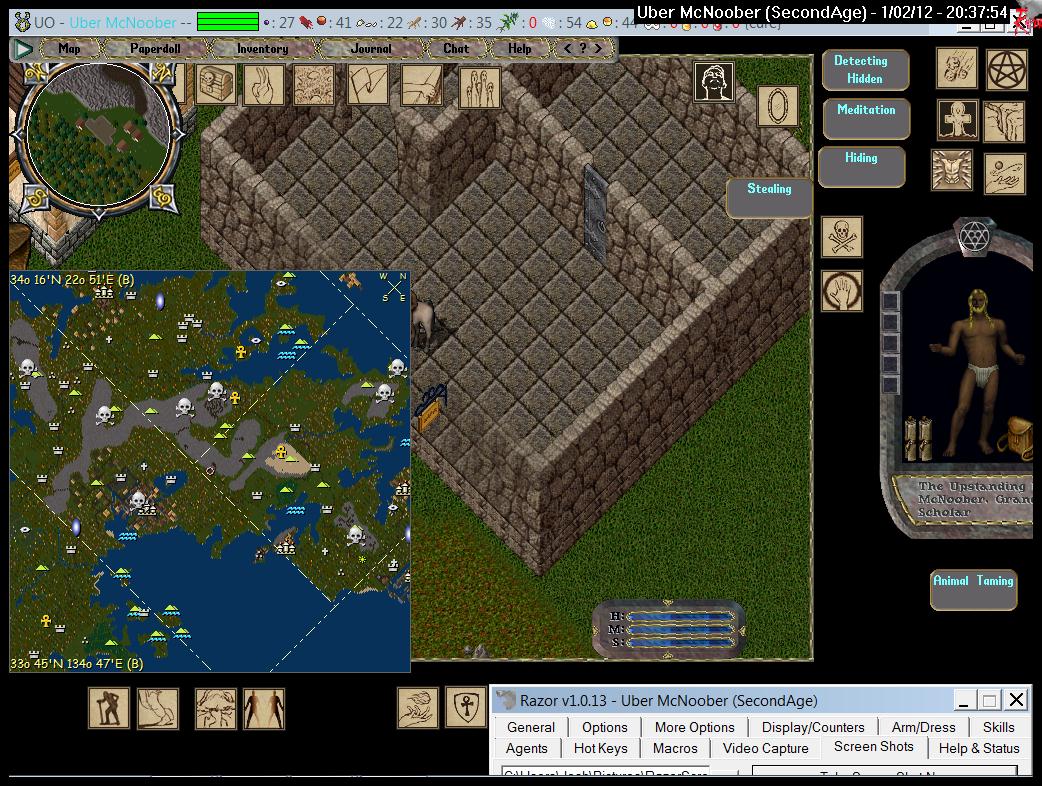The image size is (1042, 786).
Task: Open the Journal from the top menu bar
Action: (371, 48)
